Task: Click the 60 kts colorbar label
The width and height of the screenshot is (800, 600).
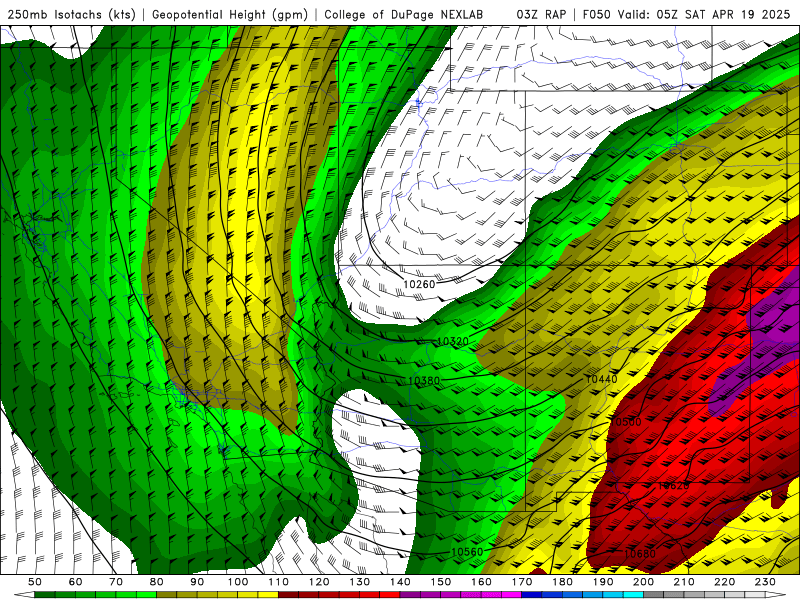Action: [x=75, y=582]
